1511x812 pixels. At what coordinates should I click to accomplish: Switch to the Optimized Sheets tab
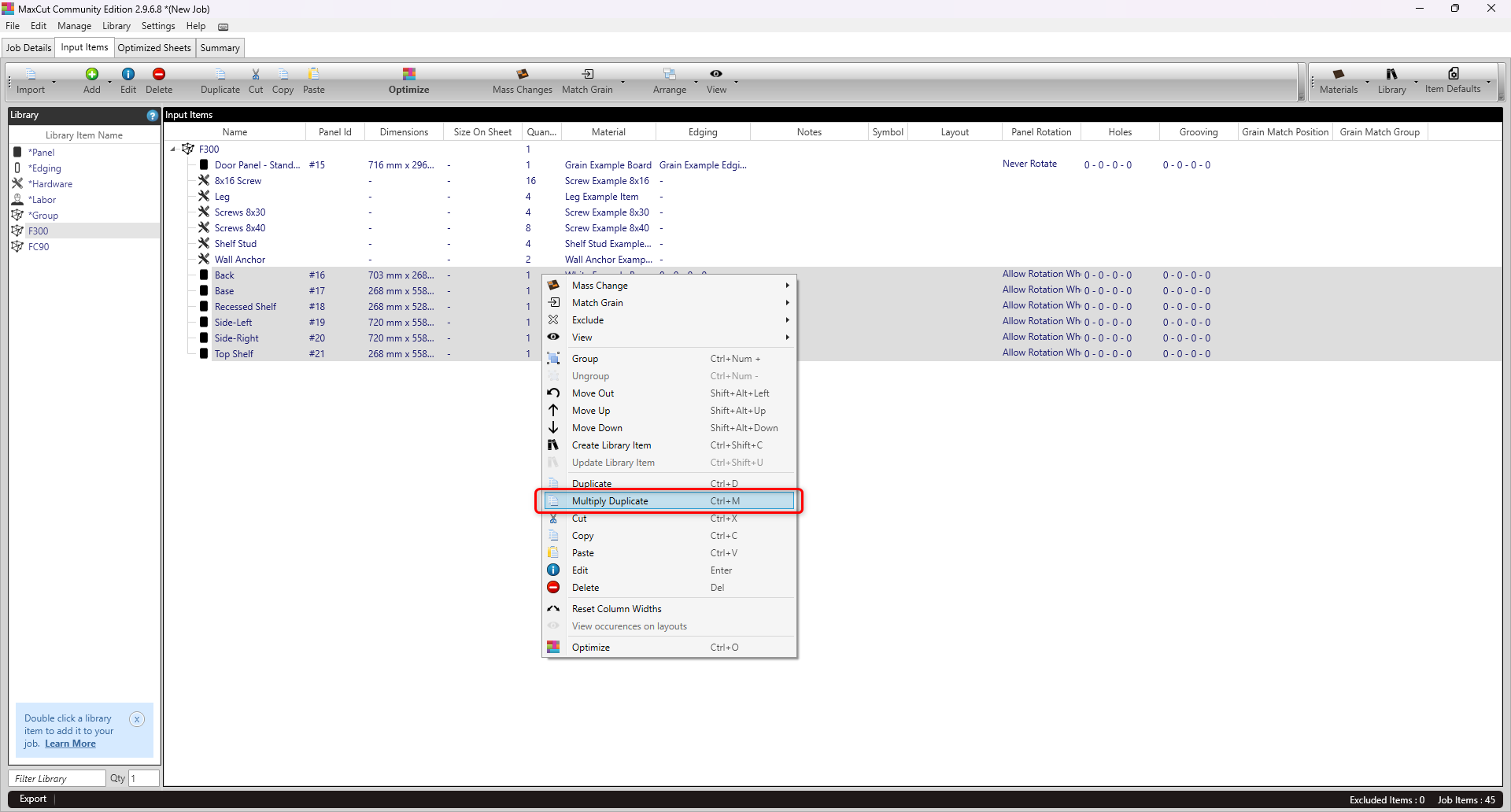pyautogui.click(x=154, y=48)
